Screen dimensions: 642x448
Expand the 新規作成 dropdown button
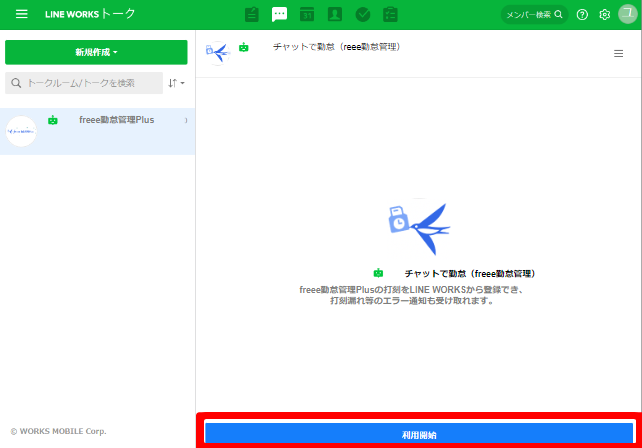tap(96, 52)
